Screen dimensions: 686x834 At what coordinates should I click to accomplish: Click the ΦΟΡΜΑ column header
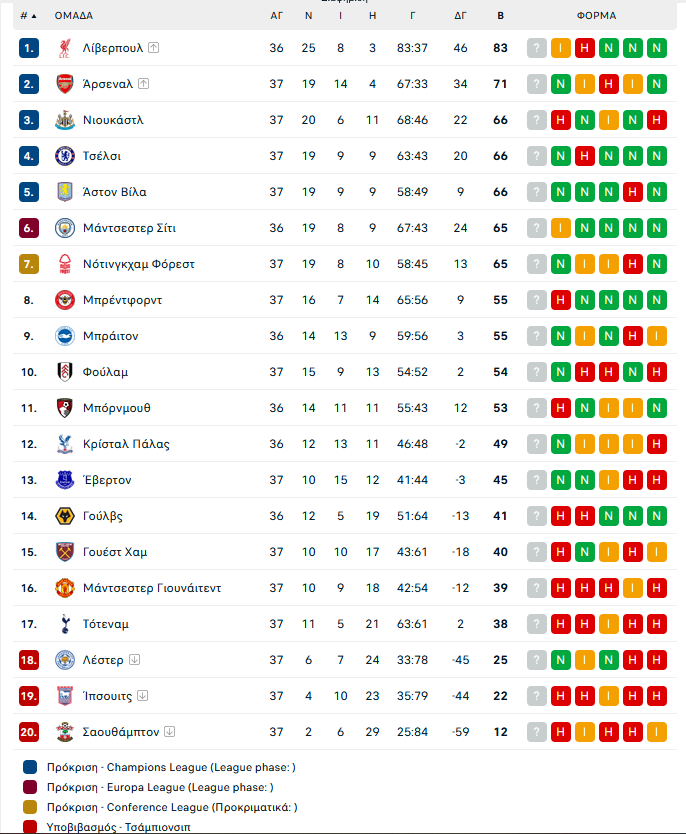click(x=596, y=16)
